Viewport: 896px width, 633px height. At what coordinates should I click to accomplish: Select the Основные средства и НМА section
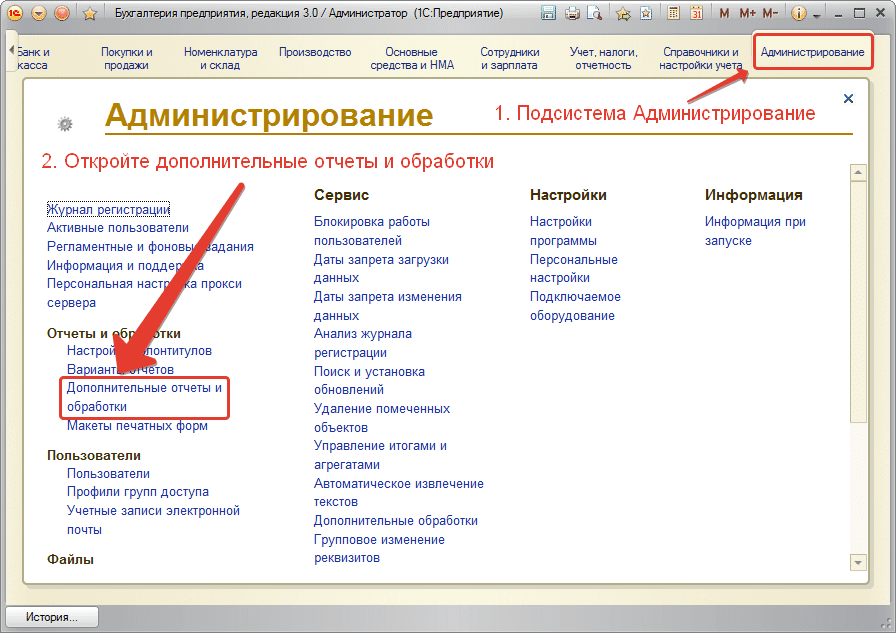coord(412,58)
